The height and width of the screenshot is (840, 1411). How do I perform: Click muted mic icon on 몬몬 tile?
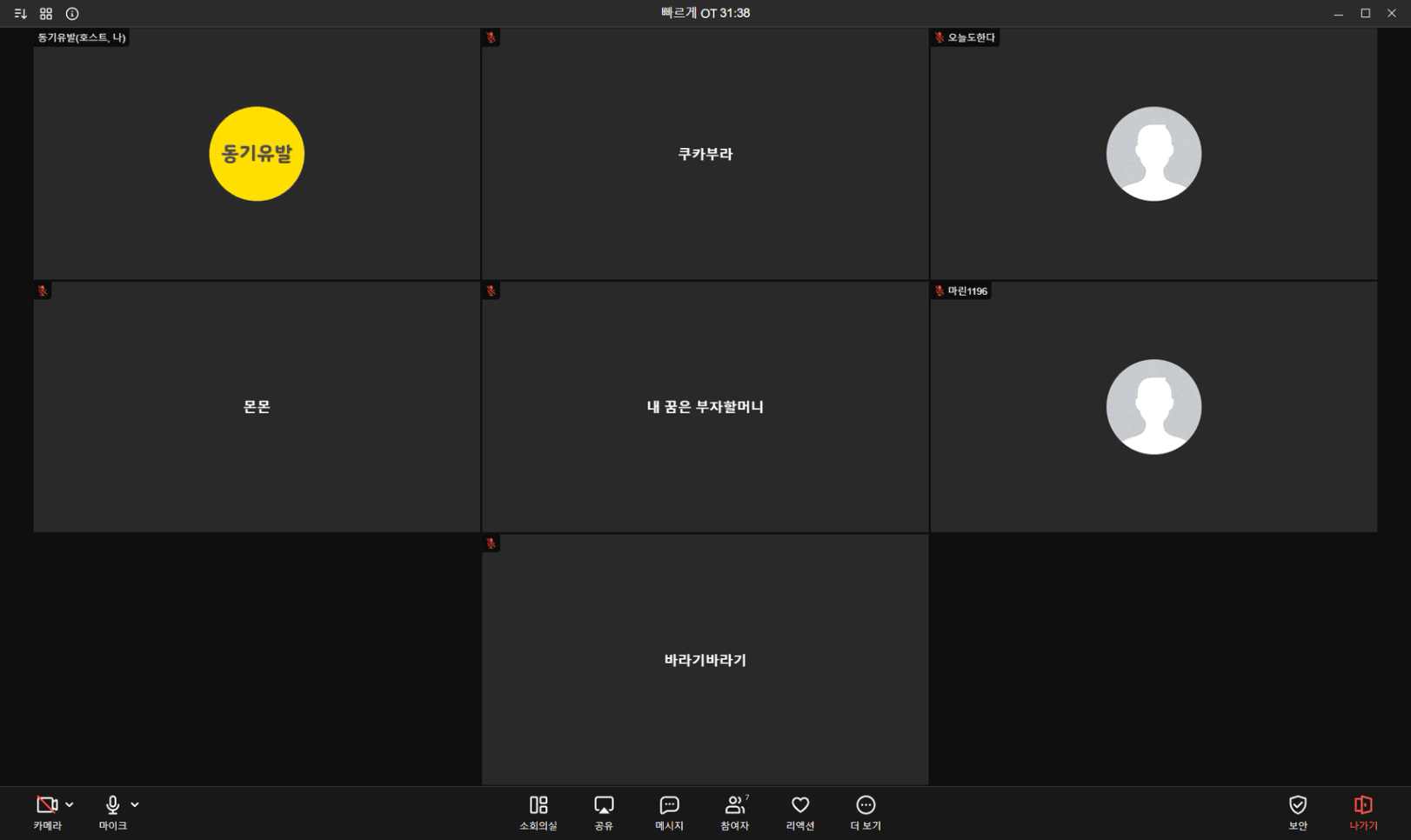[x=43, y=290]
